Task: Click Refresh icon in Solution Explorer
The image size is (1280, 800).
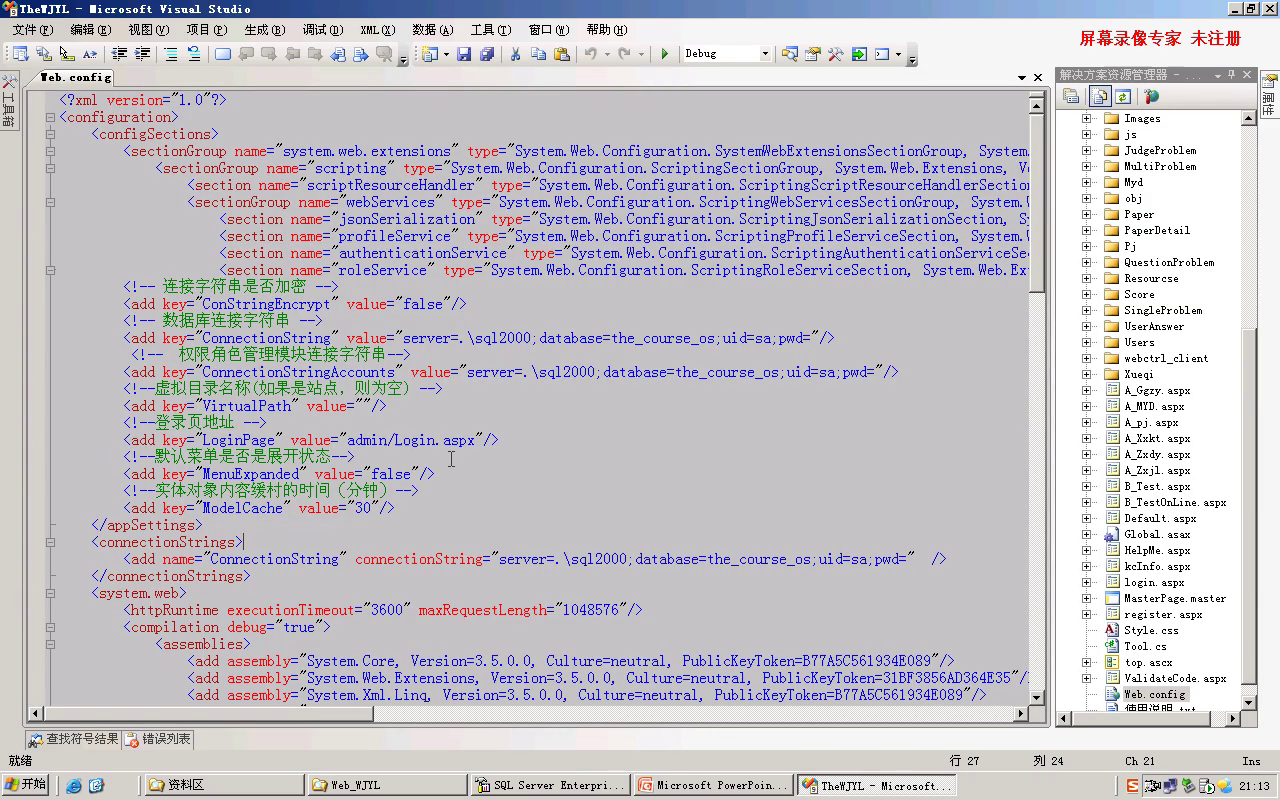Action: pos(1123,97)
